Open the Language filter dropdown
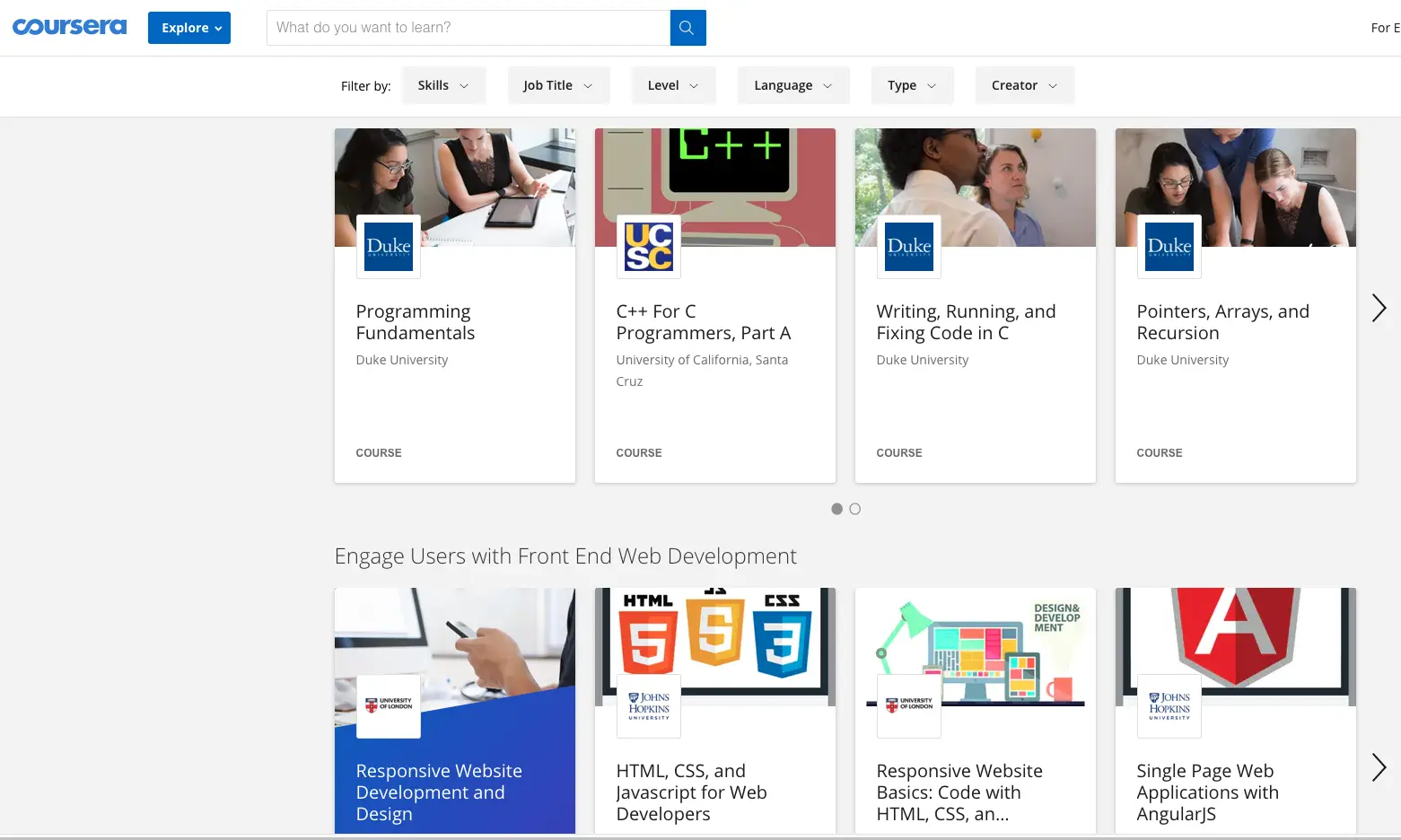This screenshot has width=1401, height=840. pyautogui.click(x=793, y=85)
